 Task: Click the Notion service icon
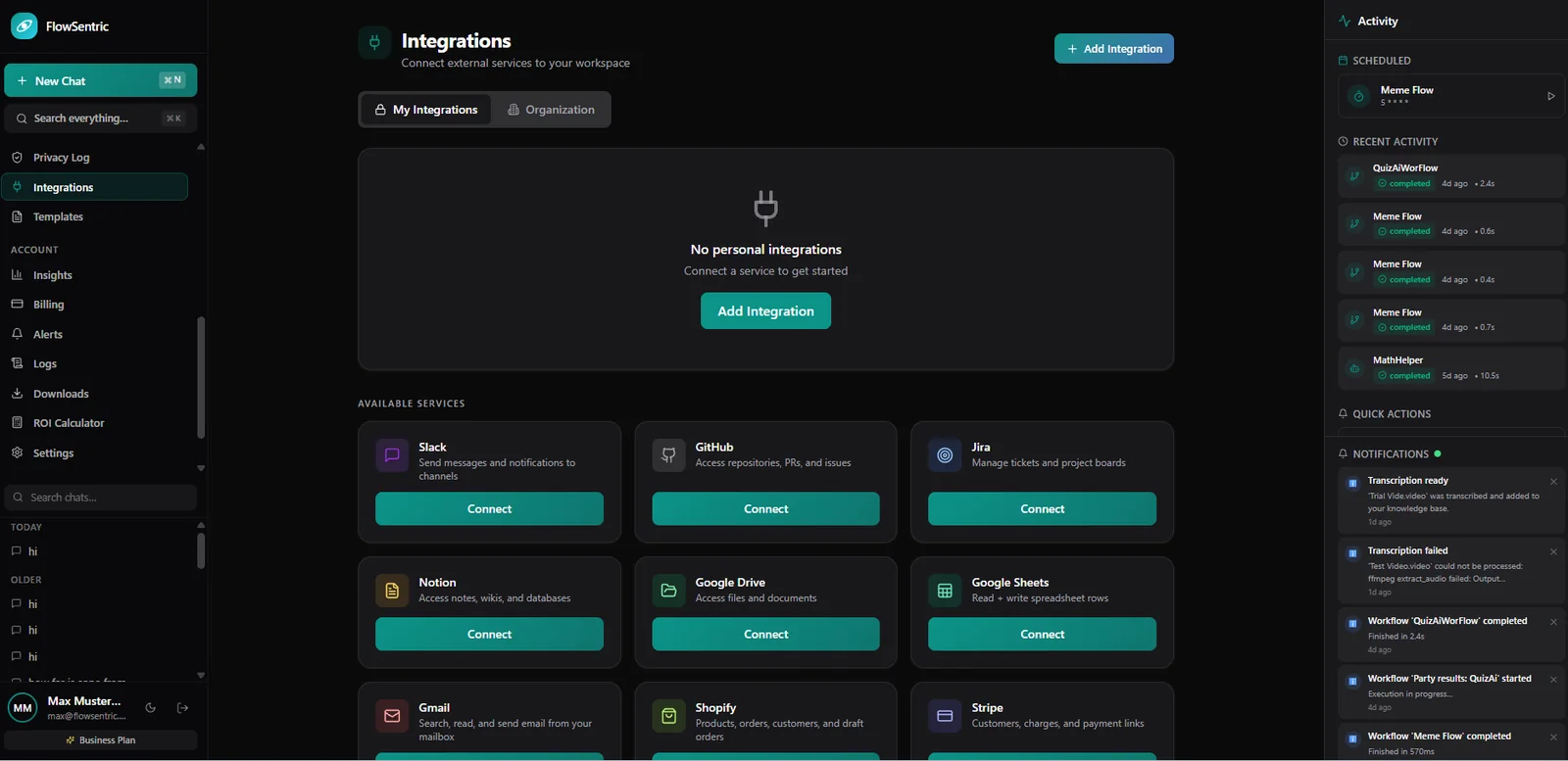392,591
